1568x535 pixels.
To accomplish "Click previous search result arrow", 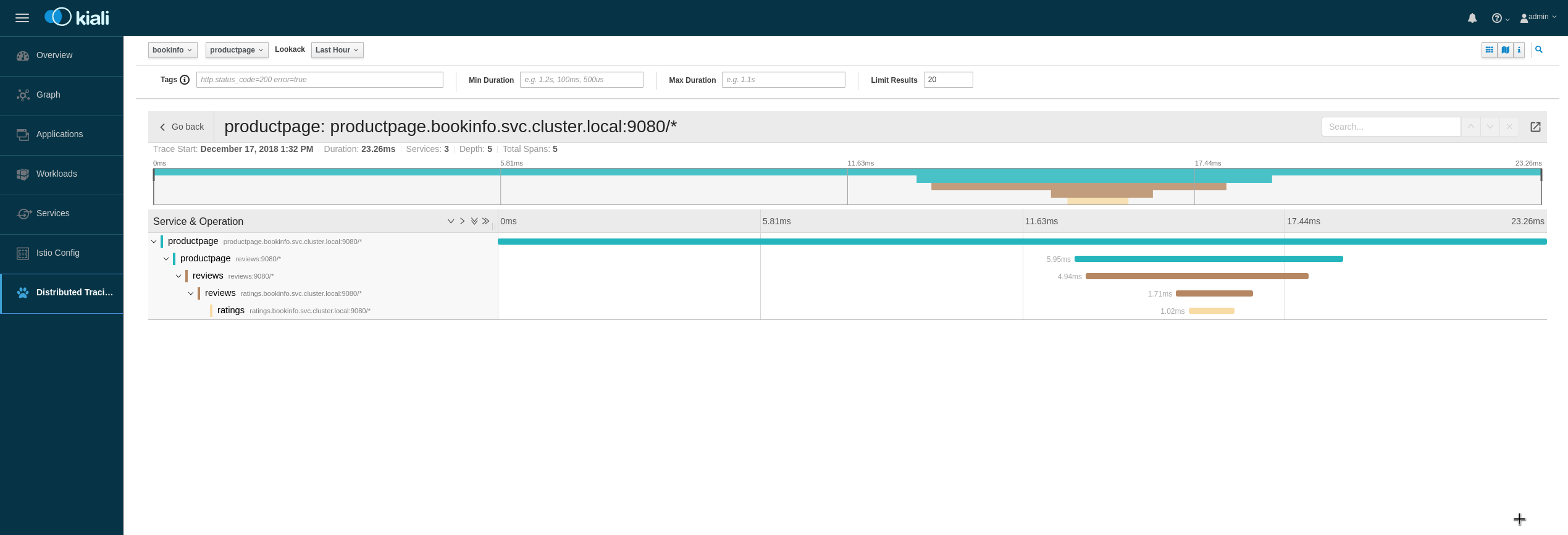I will coord(1471,127).
